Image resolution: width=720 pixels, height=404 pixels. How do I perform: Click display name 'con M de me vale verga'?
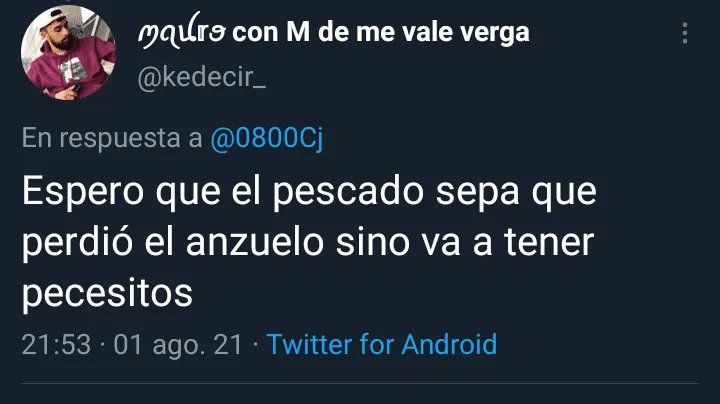381,33
